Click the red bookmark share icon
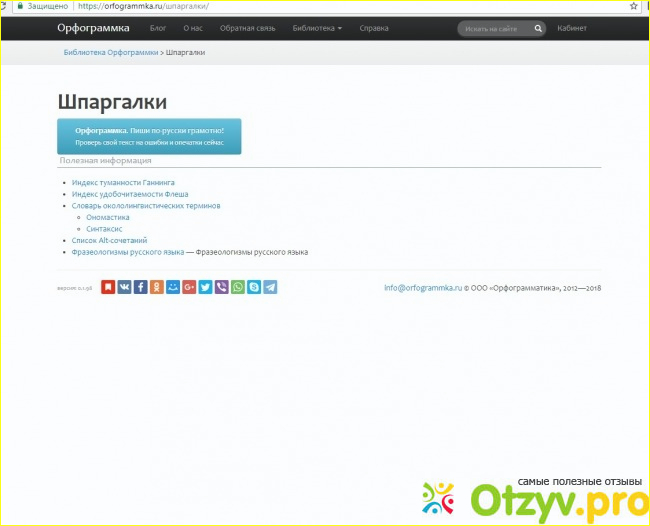This screenshot has width=650, height=526. (x=108, y=287)
